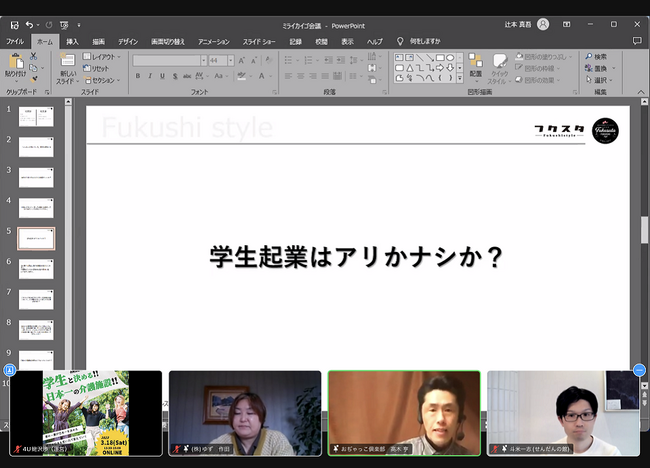The image size is (650, 468).
Task: Click the Cut scissors icon
Action: [x=34, y=57]
